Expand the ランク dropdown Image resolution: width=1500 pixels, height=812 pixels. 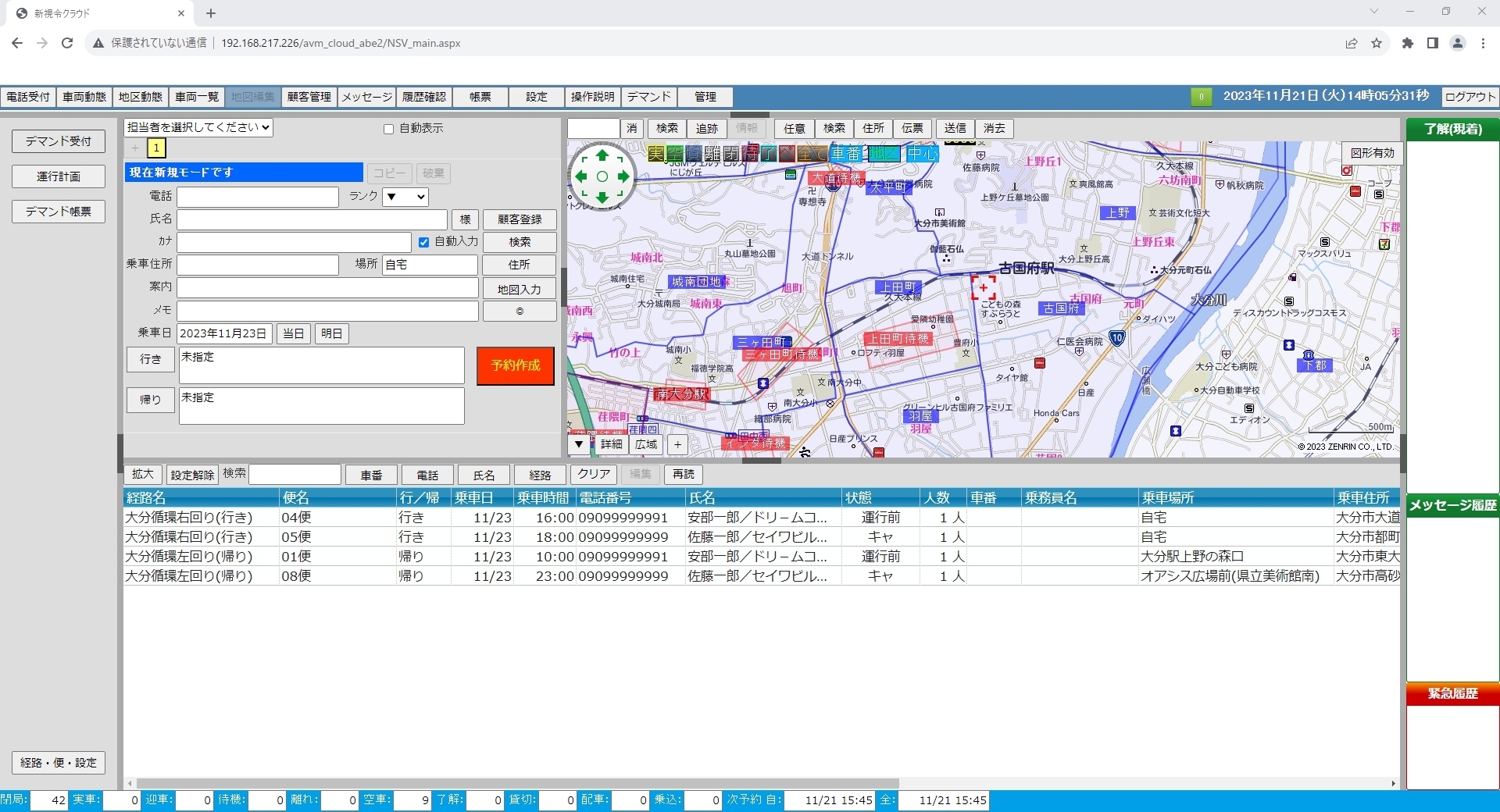pyautogui.click(x=405, y=197)
